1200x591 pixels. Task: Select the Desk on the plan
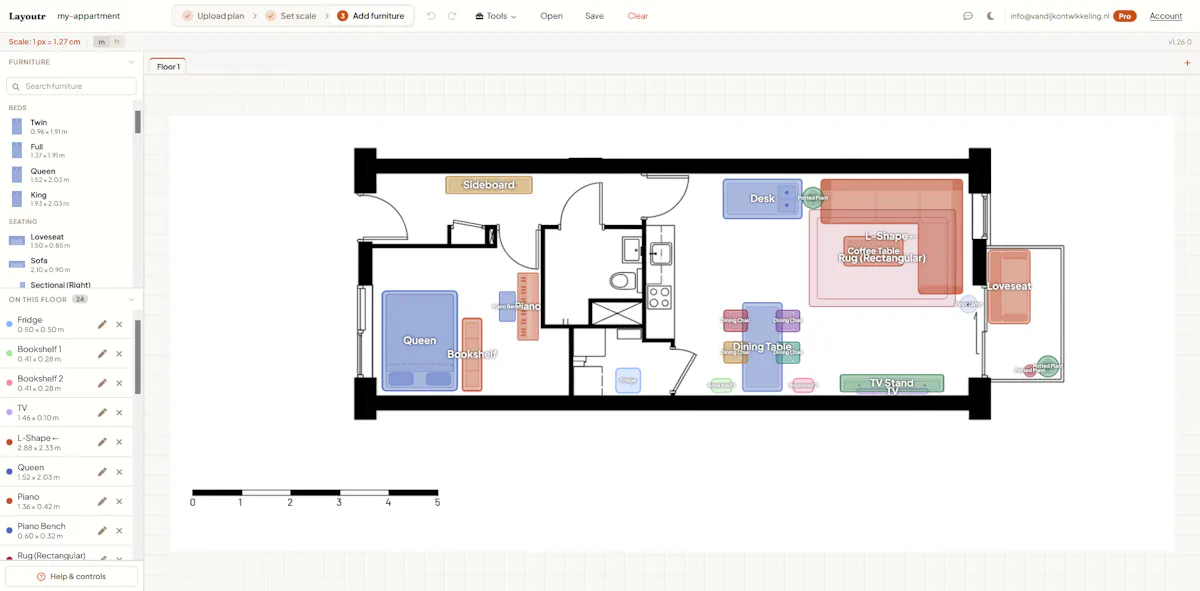(762, 198)
